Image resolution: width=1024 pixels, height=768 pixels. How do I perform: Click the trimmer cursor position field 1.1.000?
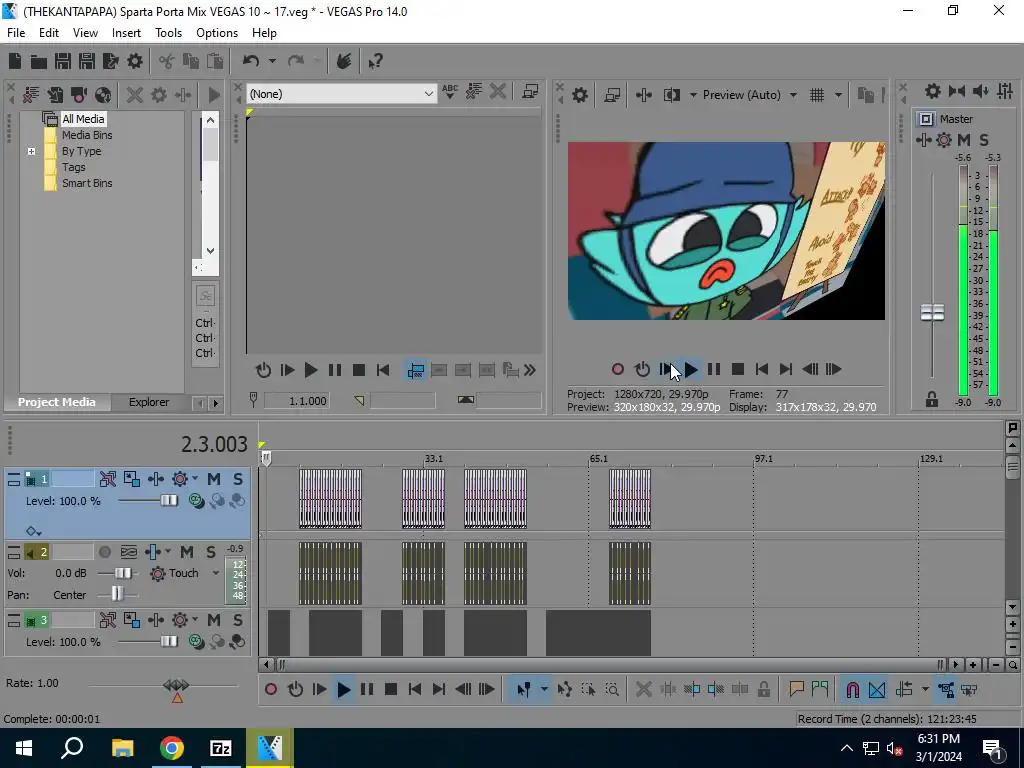click(296, 401)
